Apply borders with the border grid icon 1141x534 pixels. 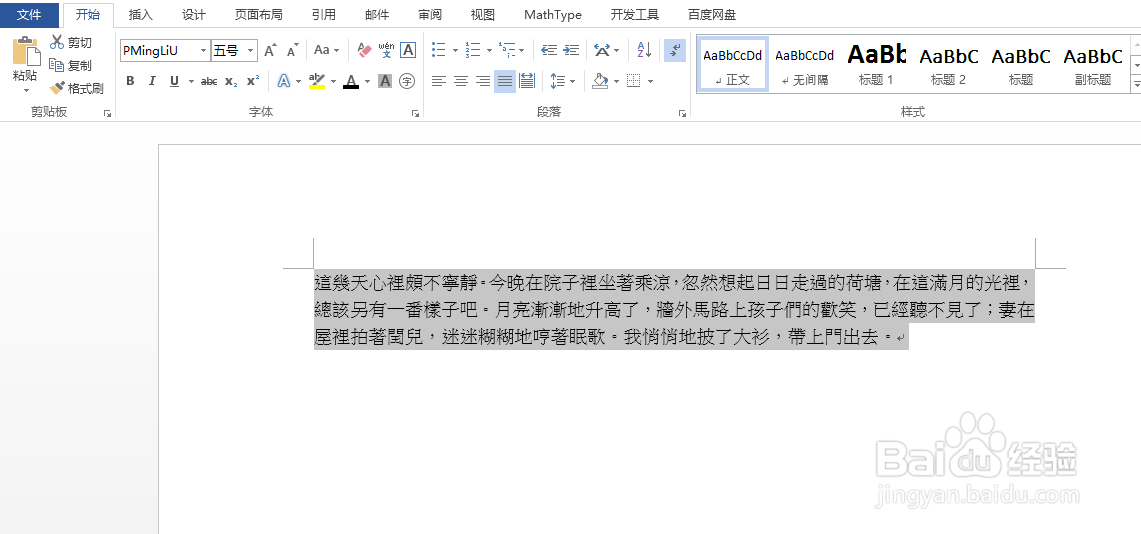[634, 81]
